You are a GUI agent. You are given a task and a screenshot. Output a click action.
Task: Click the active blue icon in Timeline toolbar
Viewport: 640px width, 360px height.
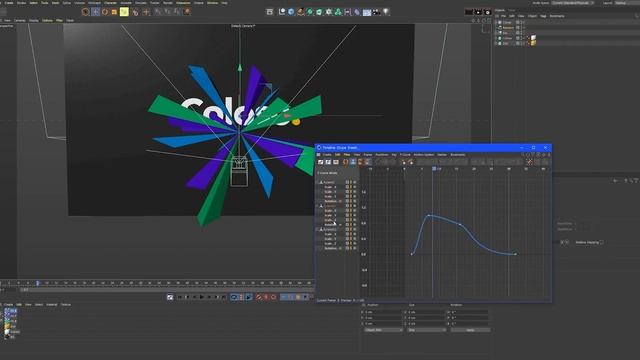(353, 162)
